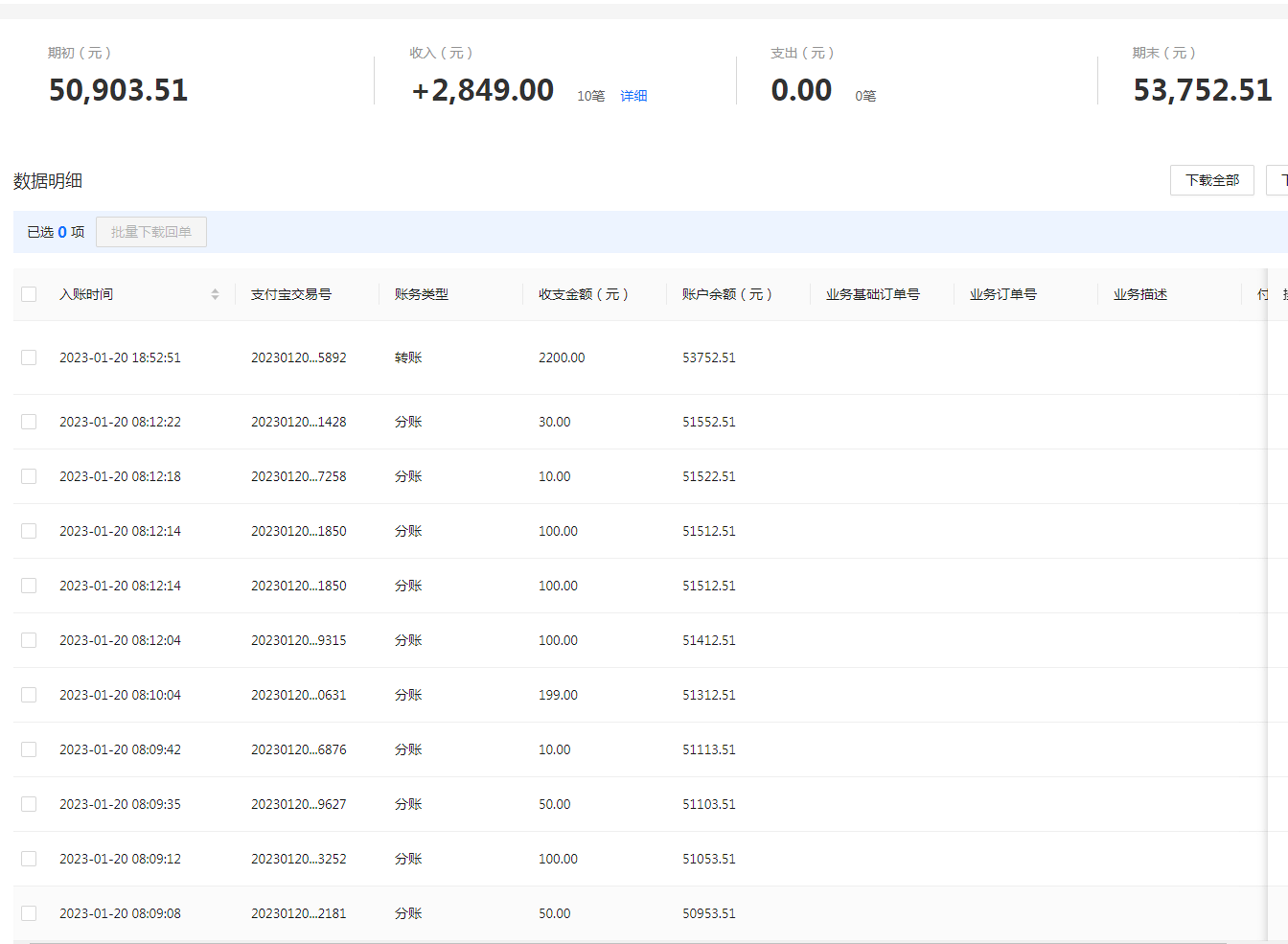Click balance value 51552.51

[x=709, y=422]
